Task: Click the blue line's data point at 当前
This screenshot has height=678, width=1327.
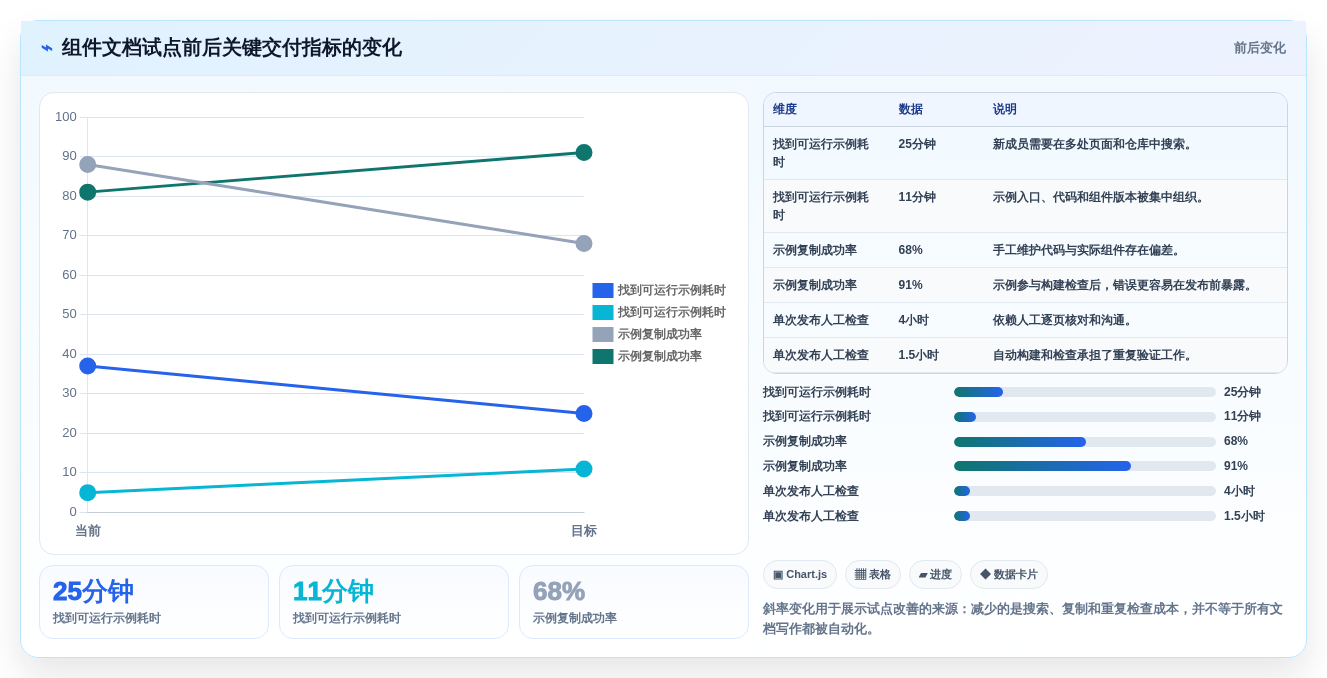Action: pyautogui.click(x=88, y=366)
